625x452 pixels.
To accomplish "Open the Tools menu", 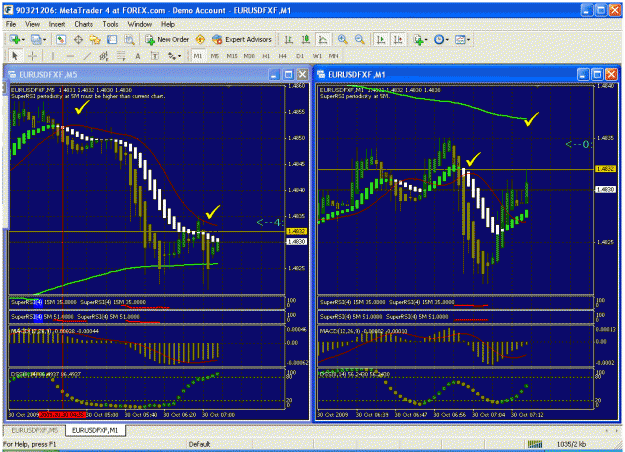I will (110, 24).
